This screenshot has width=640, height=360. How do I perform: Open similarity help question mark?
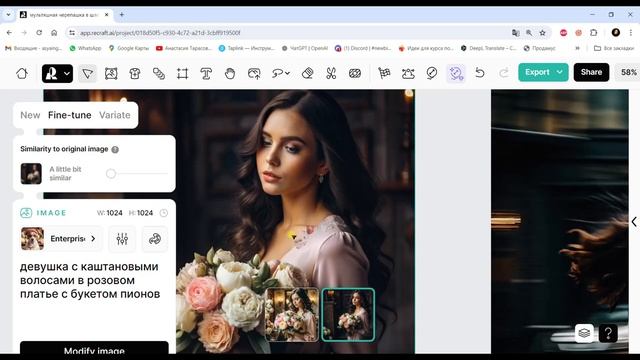[x=115, y=149]
